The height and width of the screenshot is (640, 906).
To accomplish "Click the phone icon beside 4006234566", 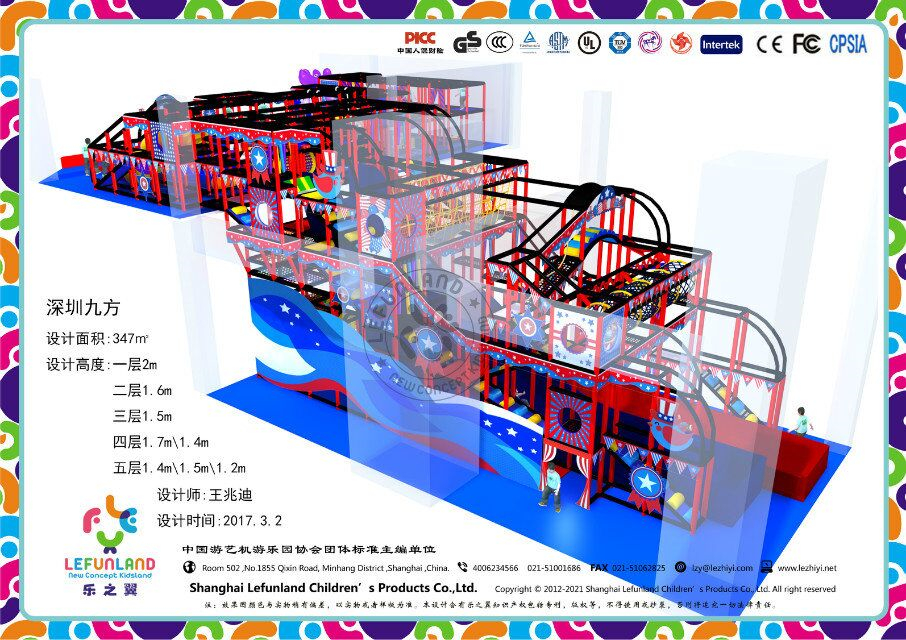I will [x=462, y=567].
